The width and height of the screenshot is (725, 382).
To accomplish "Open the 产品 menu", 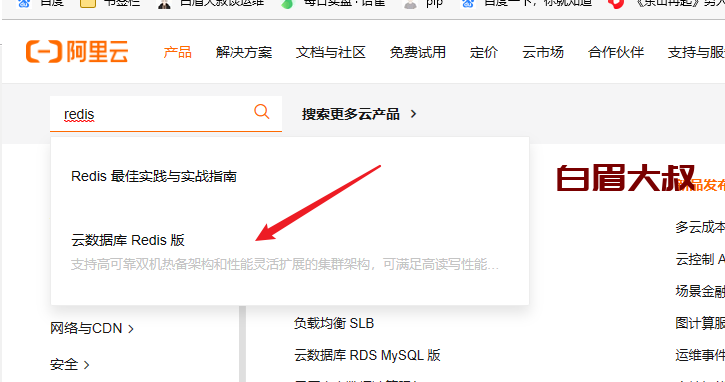I will (x=177, y=52).
